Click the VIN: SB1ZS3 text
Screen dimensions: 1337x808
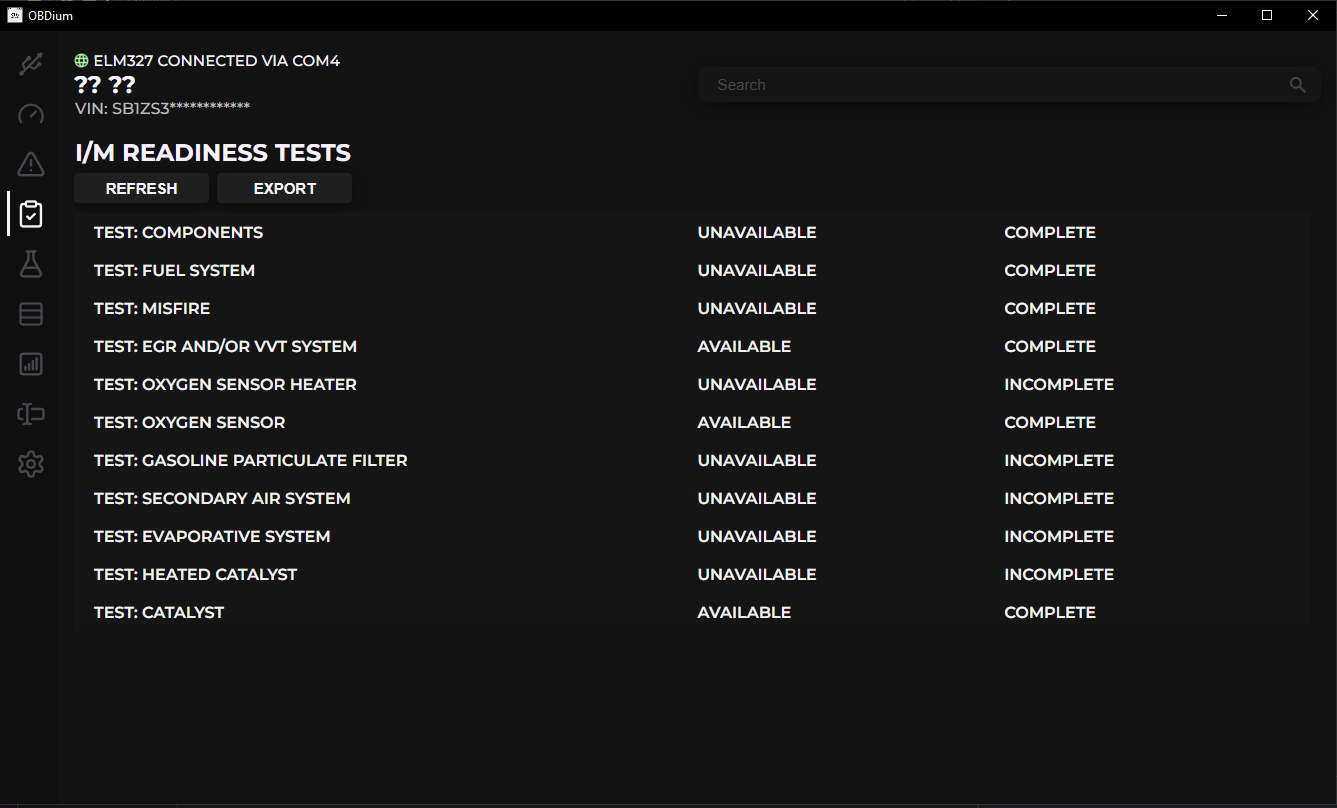[162, 108]
